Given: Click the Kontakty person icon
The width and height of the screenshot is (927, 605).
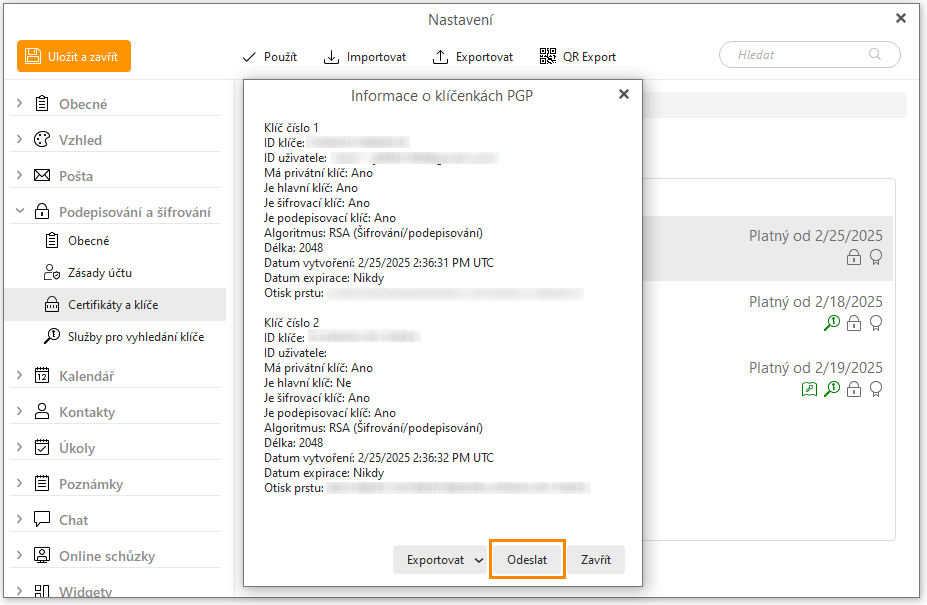Looking at the screenshot, I should pyautogui.click(x=42, y=412).
